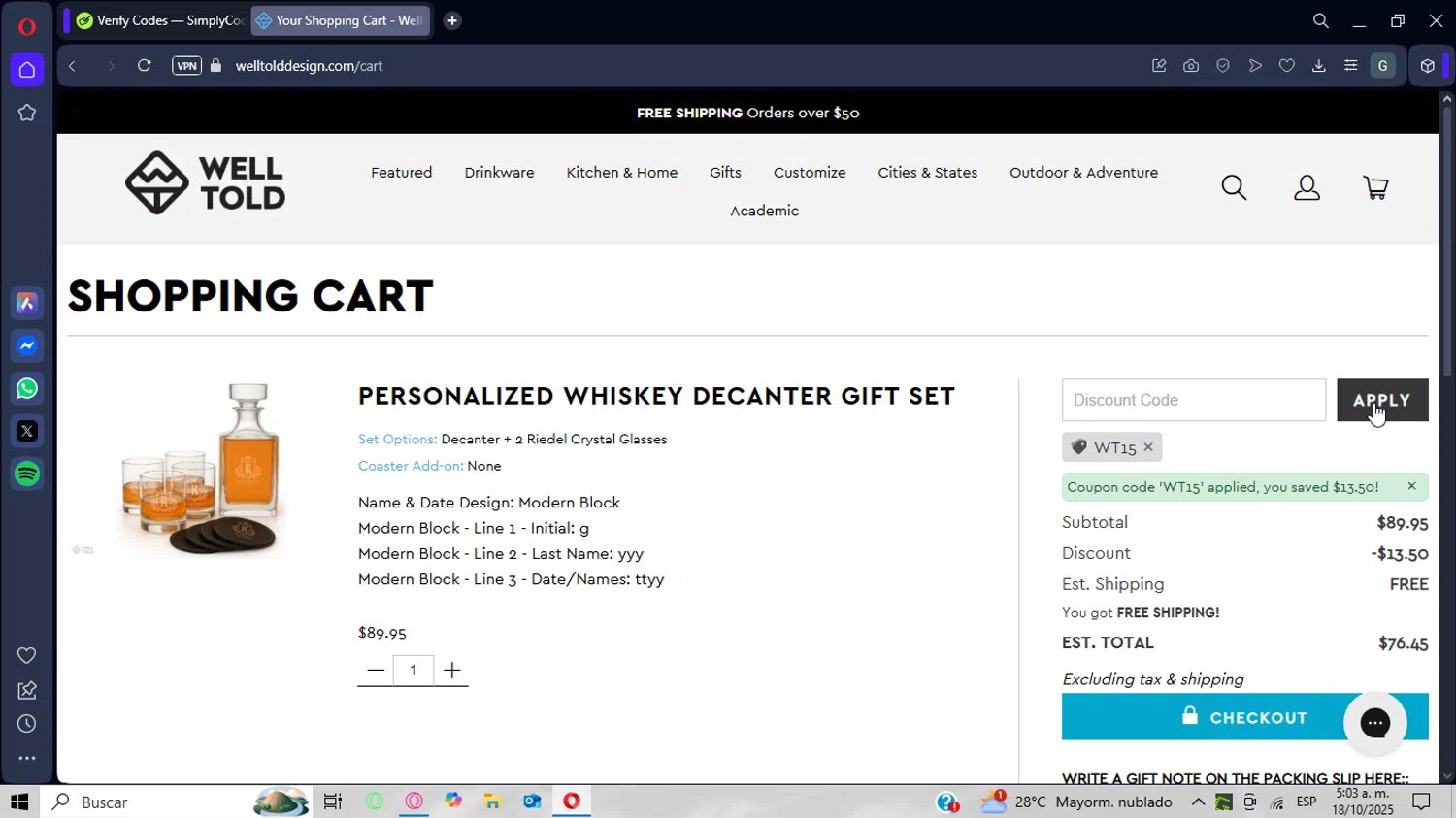Viewport: 1456px width, 818px height.
Task: Take a snapshot with camera icon
Action: point(1191,66)
